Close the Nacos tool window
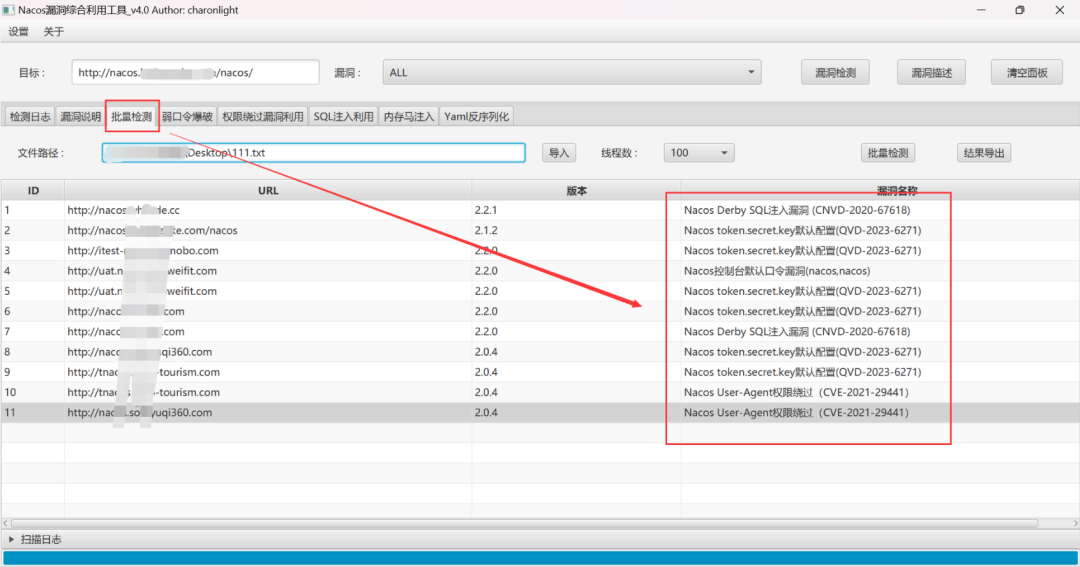 point(1059,10)
